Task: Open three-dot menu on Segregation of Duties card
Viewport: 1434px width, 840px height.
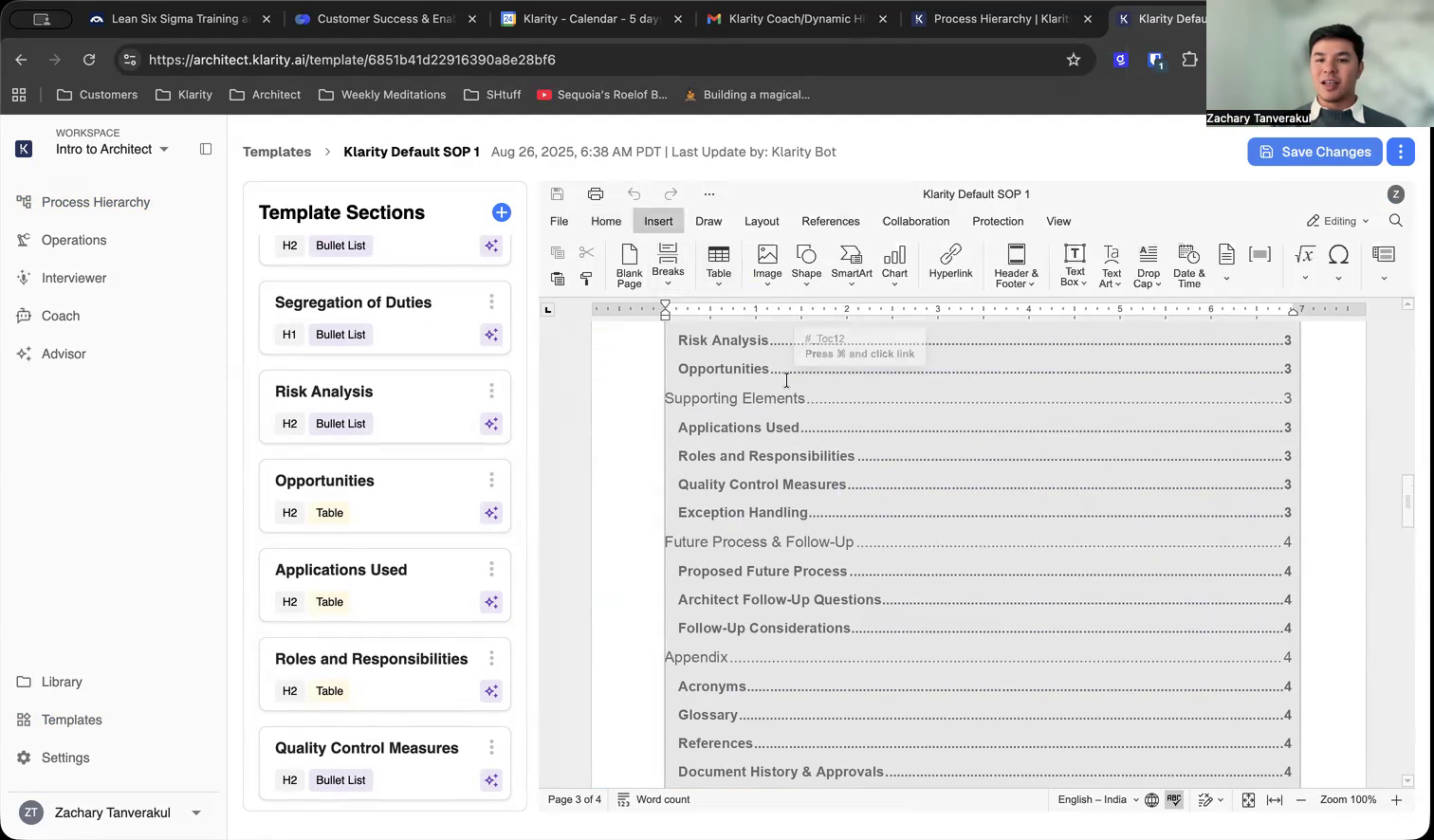Action: [x=491, y=301]
